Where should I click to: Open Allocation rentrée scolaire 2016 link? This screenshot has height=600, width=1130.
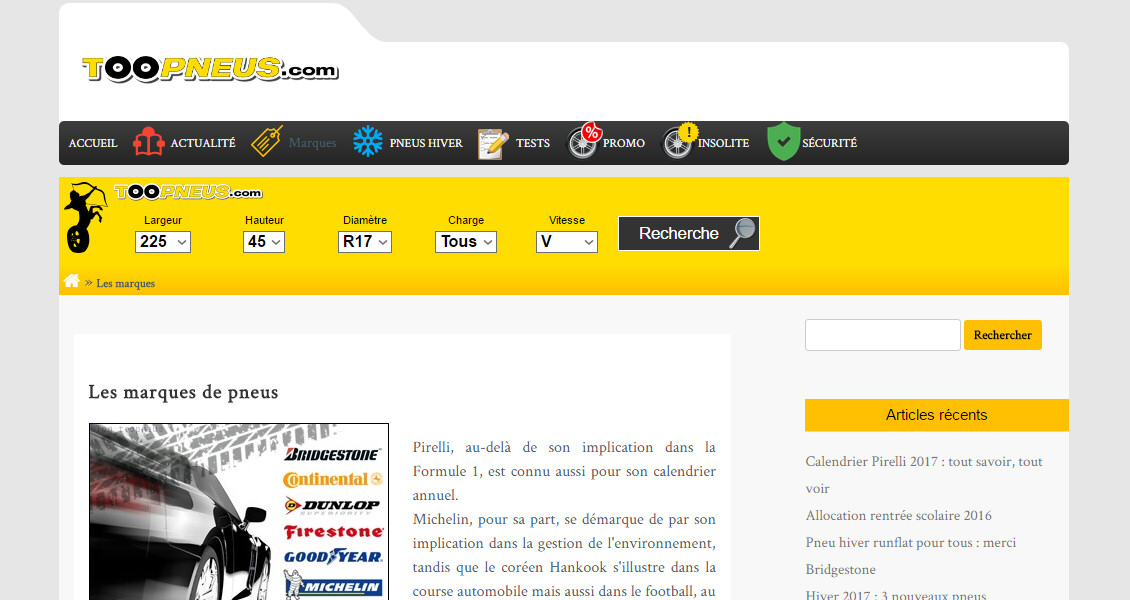(x=899, y=516)
